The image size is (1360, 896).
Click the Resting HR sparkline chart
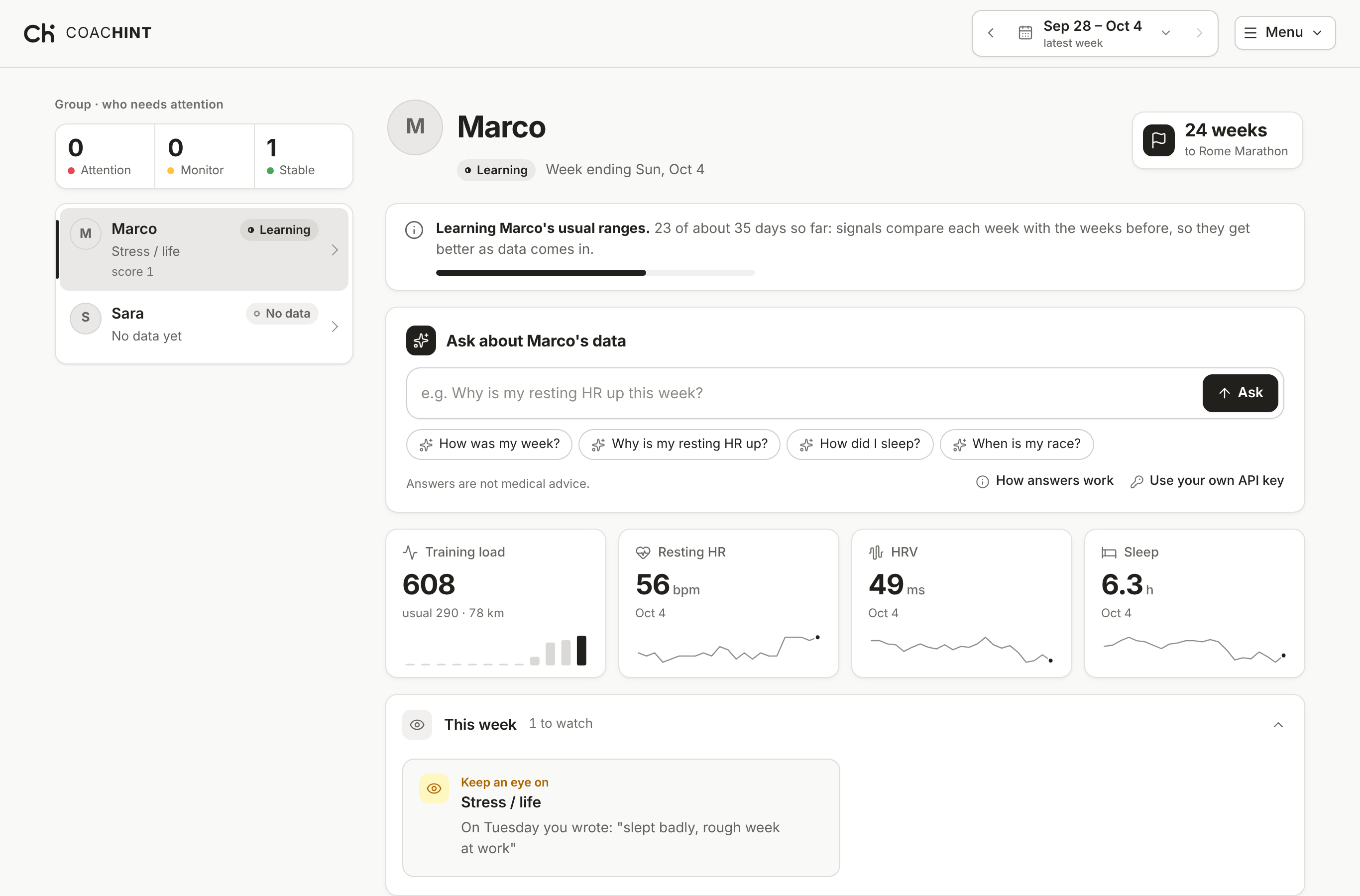(729, 649)
